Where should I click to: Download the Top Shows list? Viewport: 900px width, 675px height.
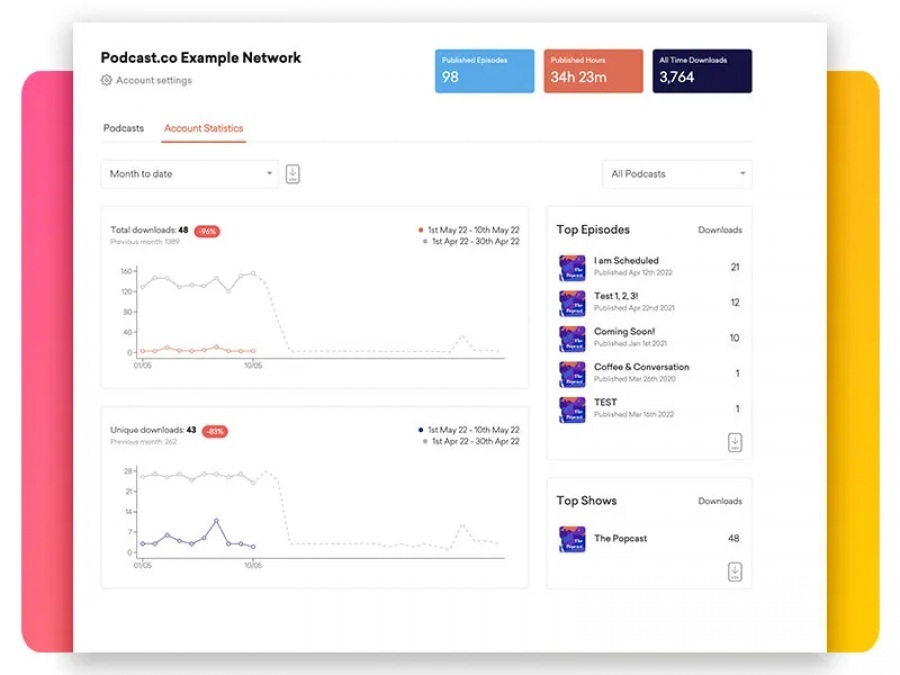tap(735, 572)
